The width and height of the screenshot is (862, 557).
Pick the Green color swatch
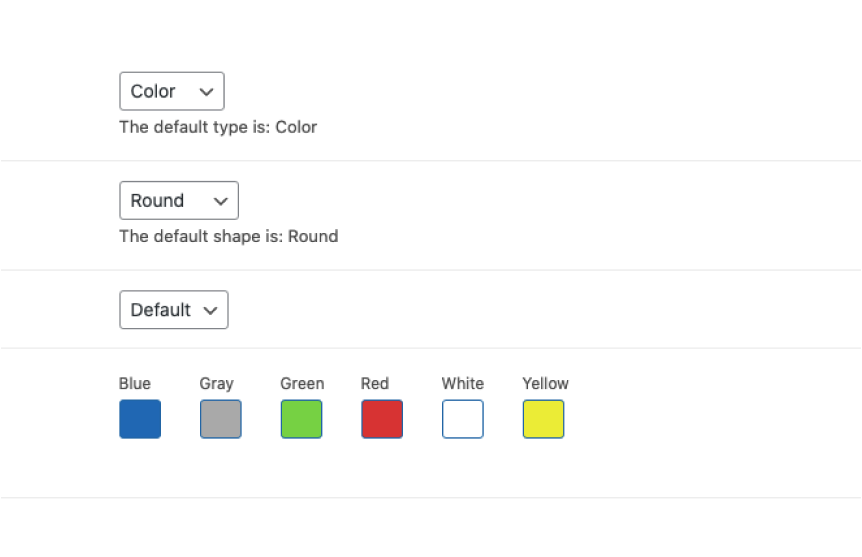coord(301,419)
